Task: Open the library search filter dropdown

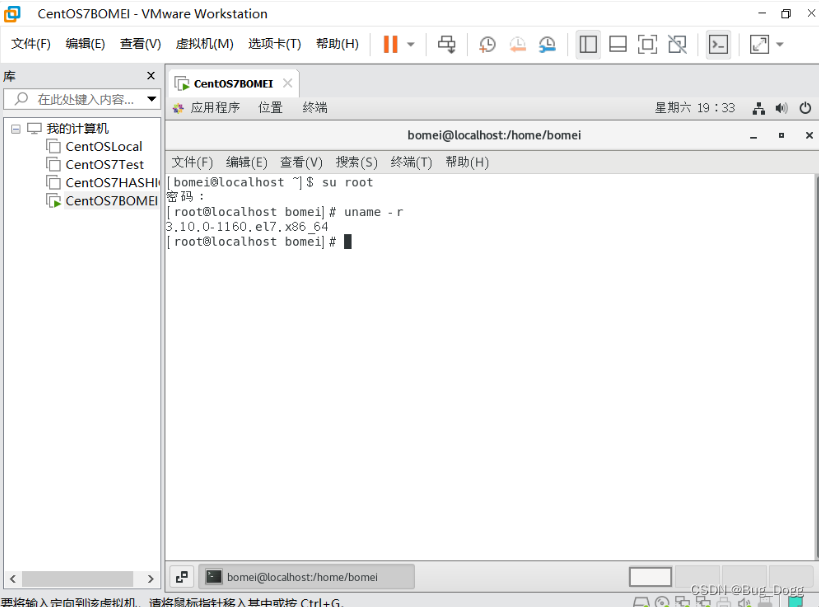Action: point(151,99)
